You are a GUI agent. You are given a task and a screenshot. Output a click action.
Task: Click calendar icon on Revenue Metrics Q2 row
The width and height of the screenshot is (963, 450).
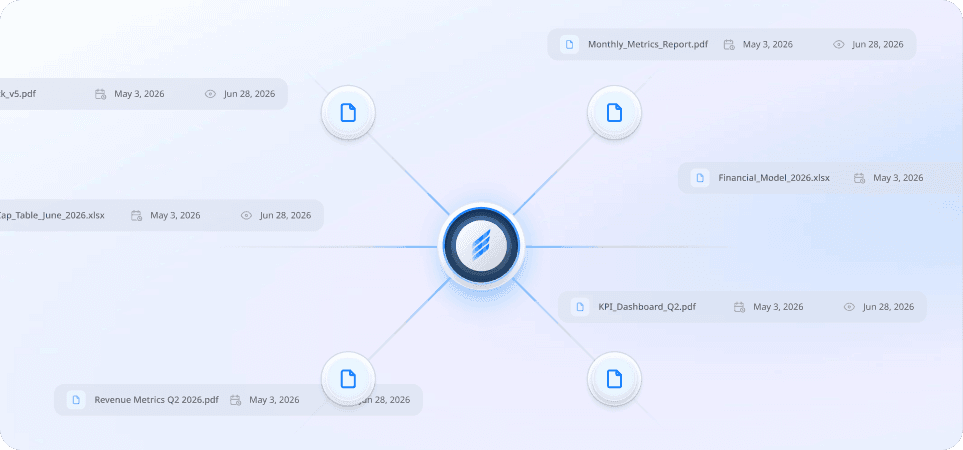(x=235, y=400)
